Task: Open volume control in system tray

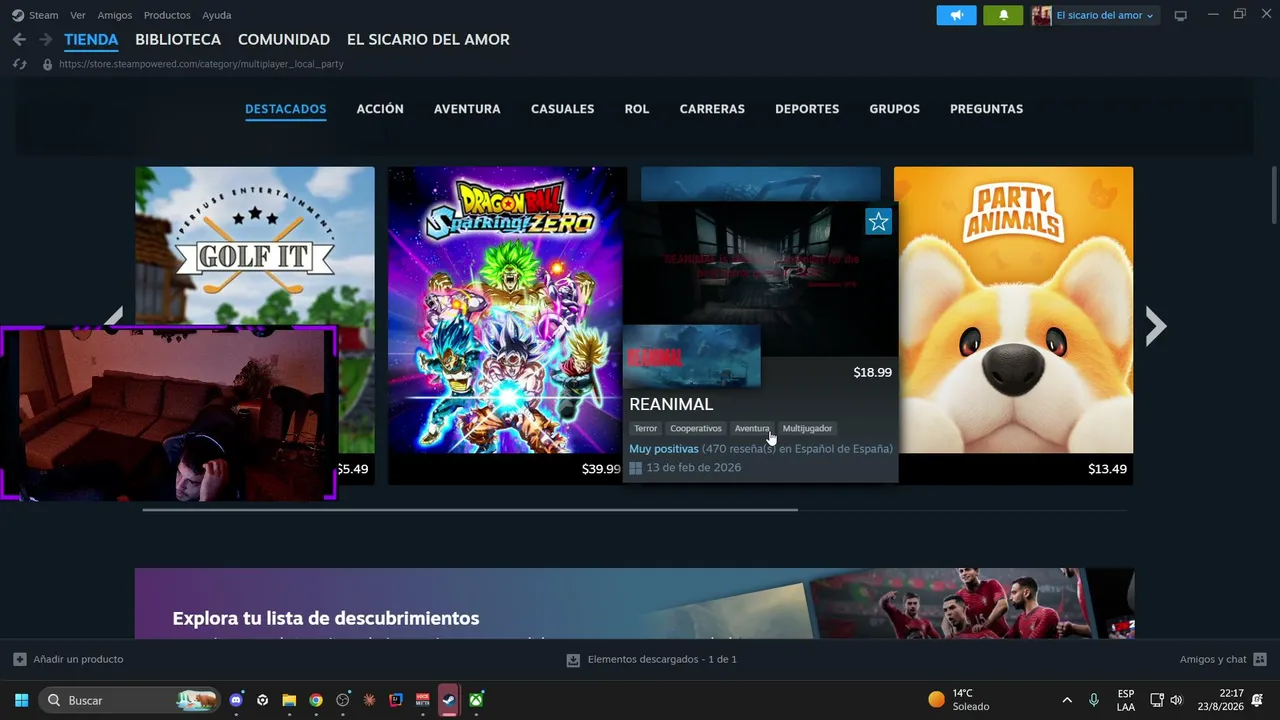Action: coord(1176,700)
